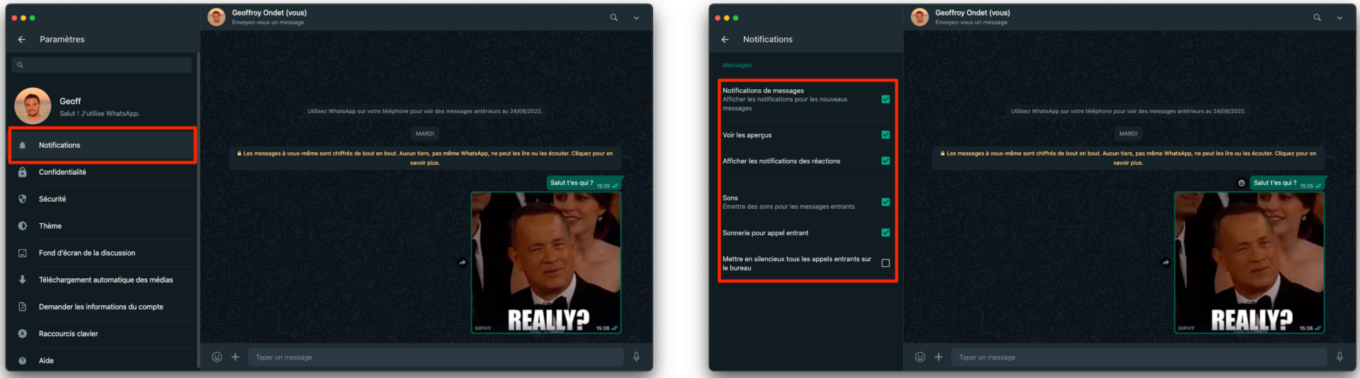
Task: Click the wallpaper icon beside Fond d'écran de la discussion
Action: pos(22,253)
